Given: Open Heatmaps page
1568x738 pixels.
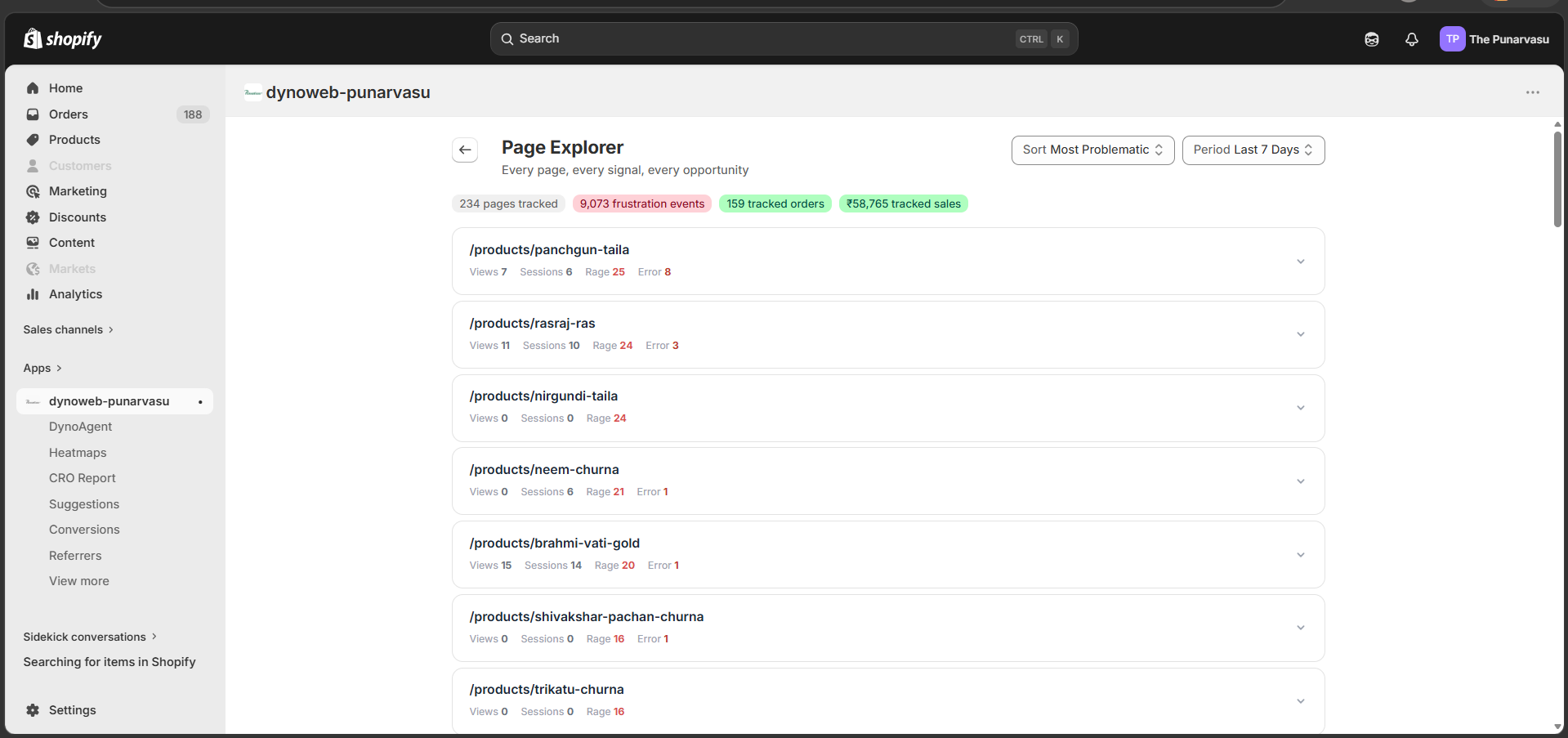Looking at the screenshot, I should [x=78, y=453].
